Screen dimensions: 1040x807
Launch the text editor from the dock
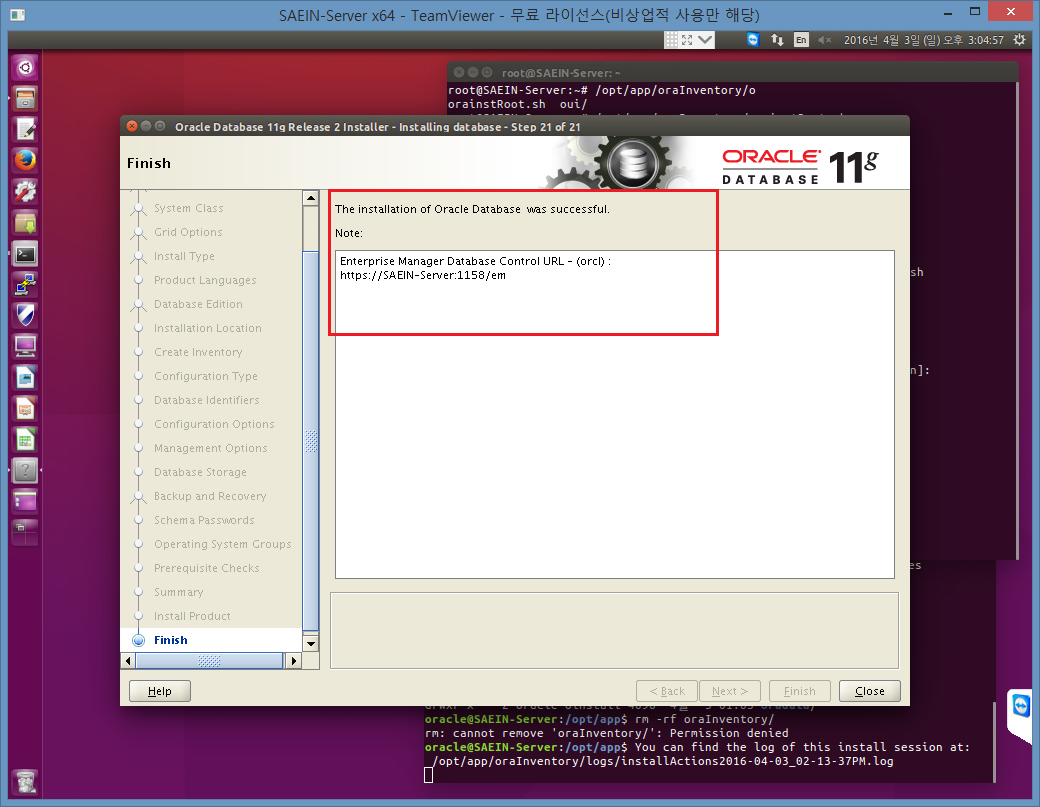point(25,129)
